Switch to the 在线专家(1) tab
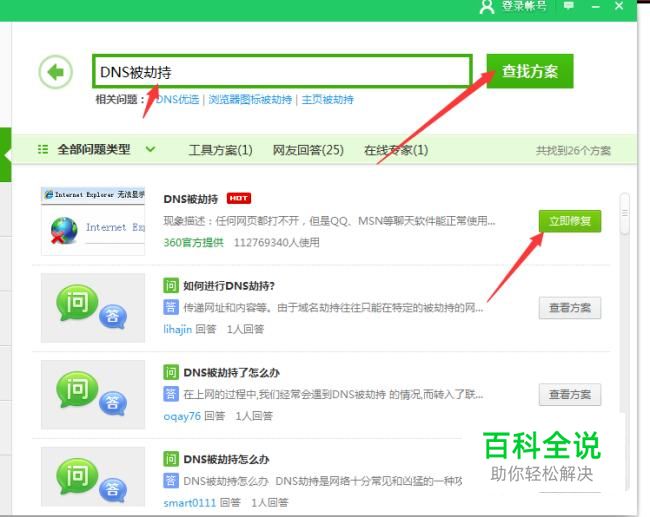Image resolution: width=650 pixels, height=517 pixels. click(396, 150)
